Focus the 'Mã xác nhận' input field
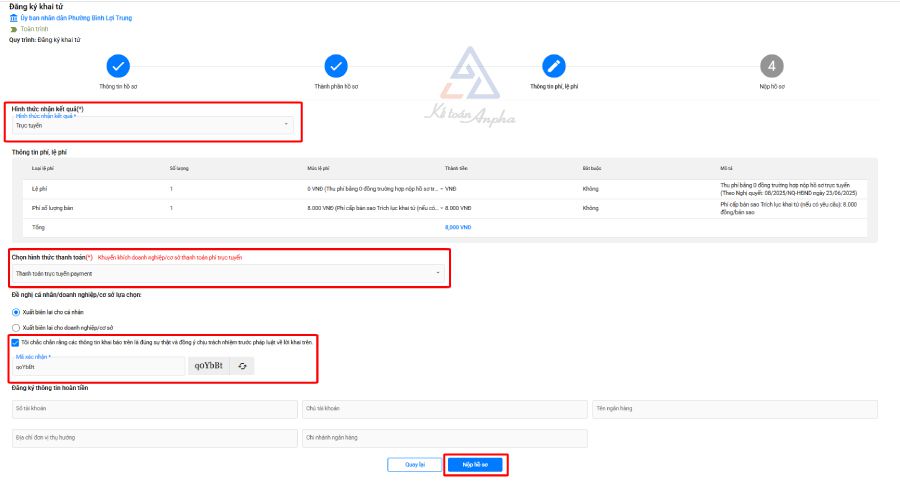The width and height of the screenshot is (900, 482). point(98,367)
